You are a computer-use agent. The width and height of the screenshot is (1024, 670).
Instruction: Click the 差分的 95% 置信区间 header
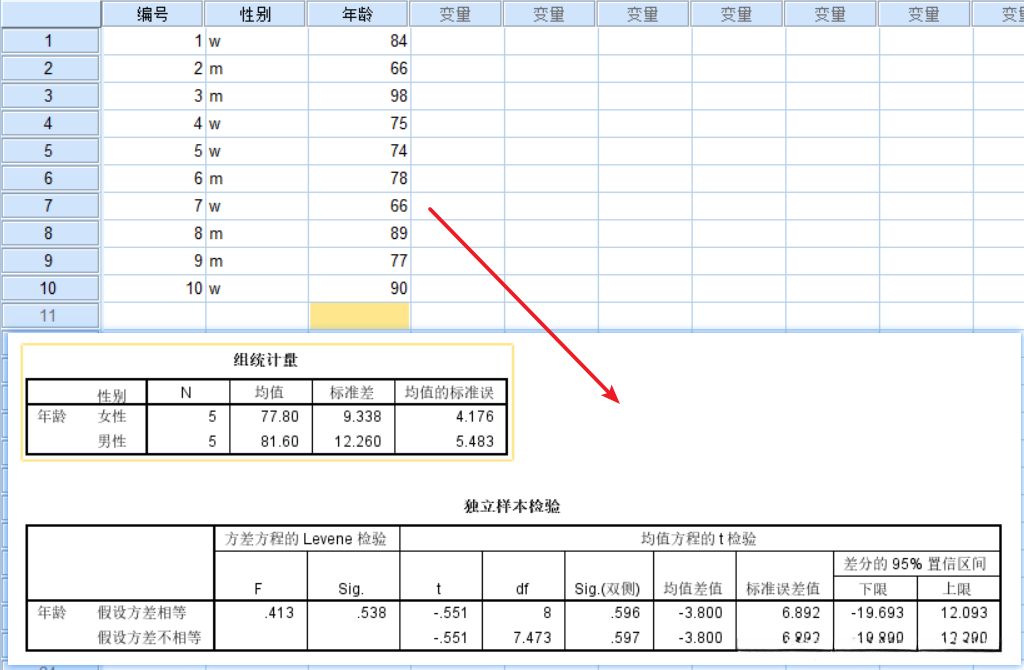tap(915, 564)
